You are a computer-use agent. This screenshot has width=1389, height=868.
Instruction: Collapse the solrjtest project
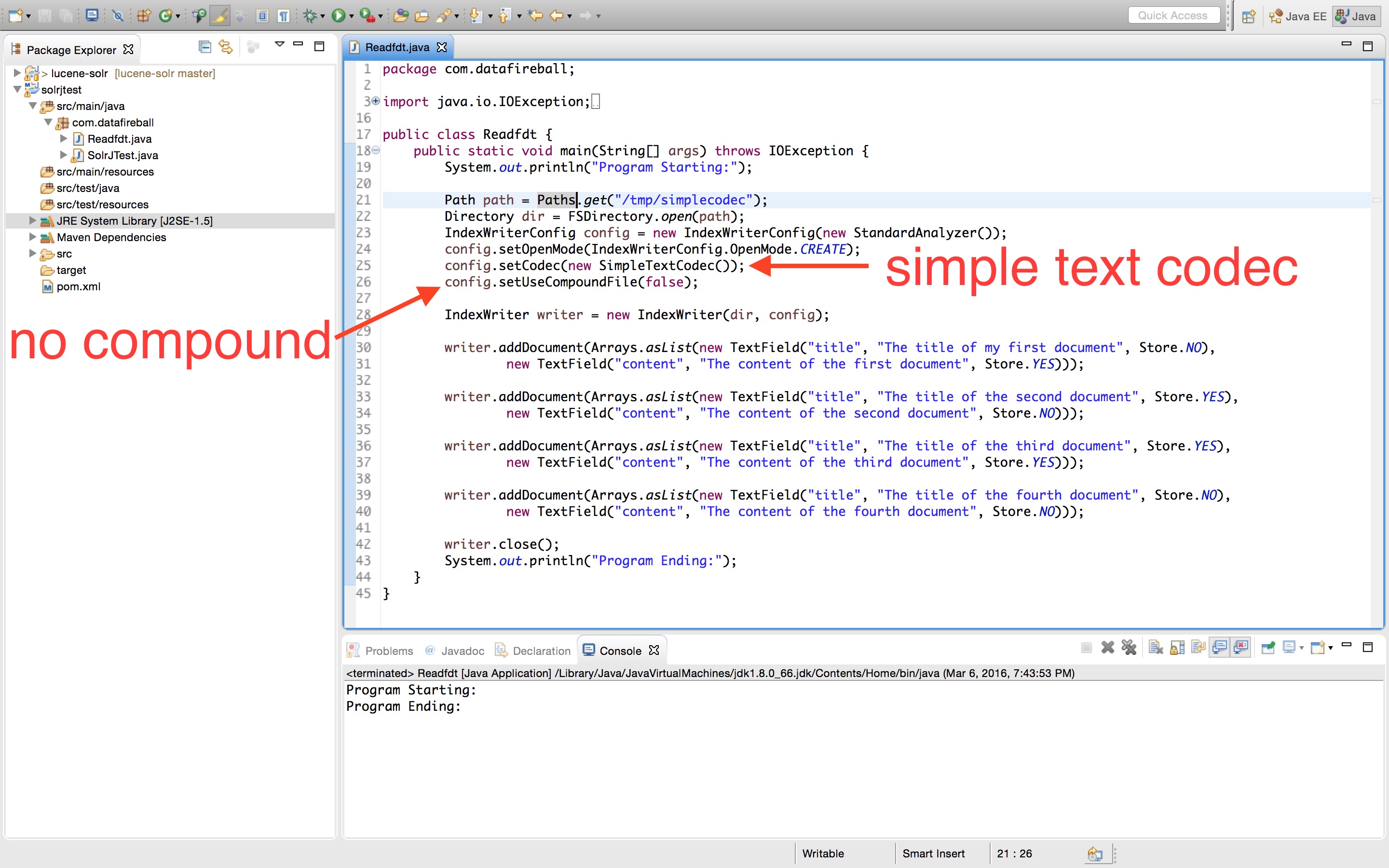(17, 90)
